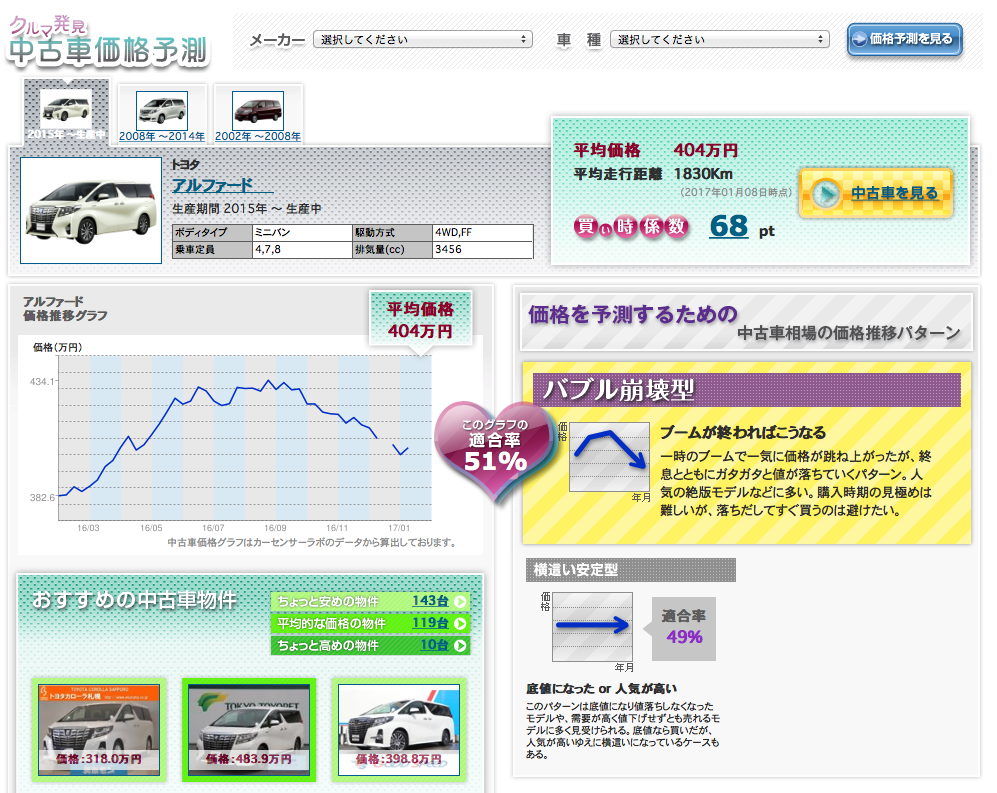Click the price trend line chart
Viewport: 997px width, 793px height.
pyautogui.click(x=245, y=438)
